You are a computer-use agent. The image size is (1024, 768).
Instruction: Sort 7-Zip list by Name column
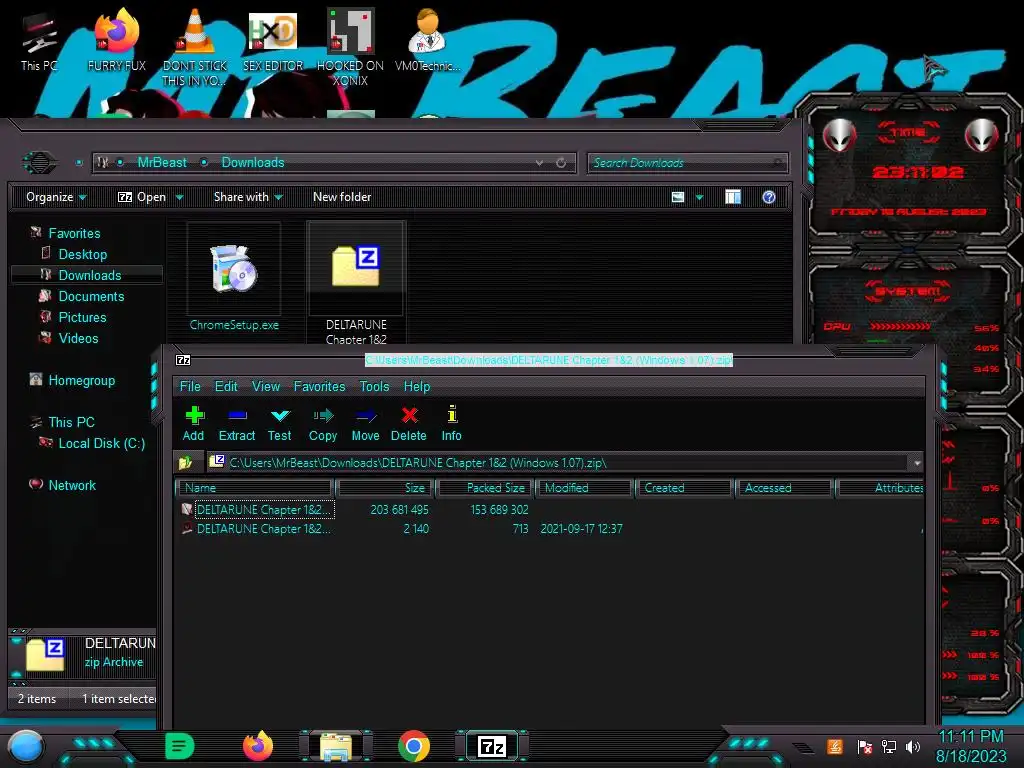point(254,488)
